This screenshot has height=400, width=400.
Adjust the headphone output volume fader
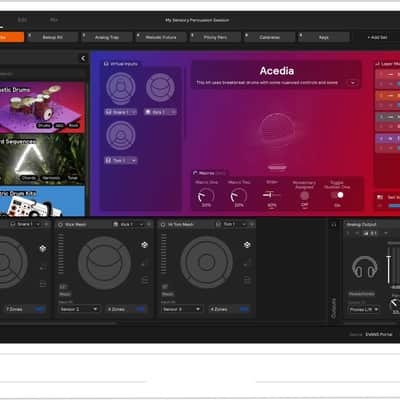pos(388,257)
